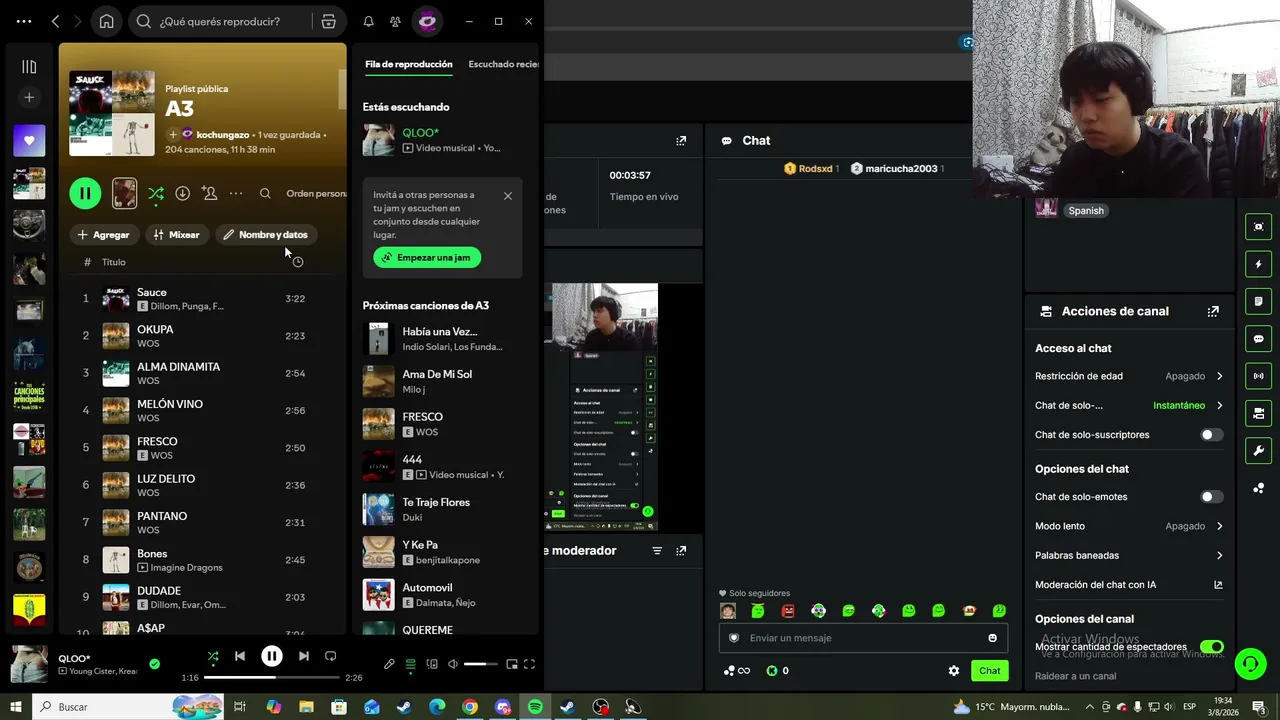This screenshot has height=720, width=1280.
Task: Pause the A3 playlist with green button
Action: (85, 194)
